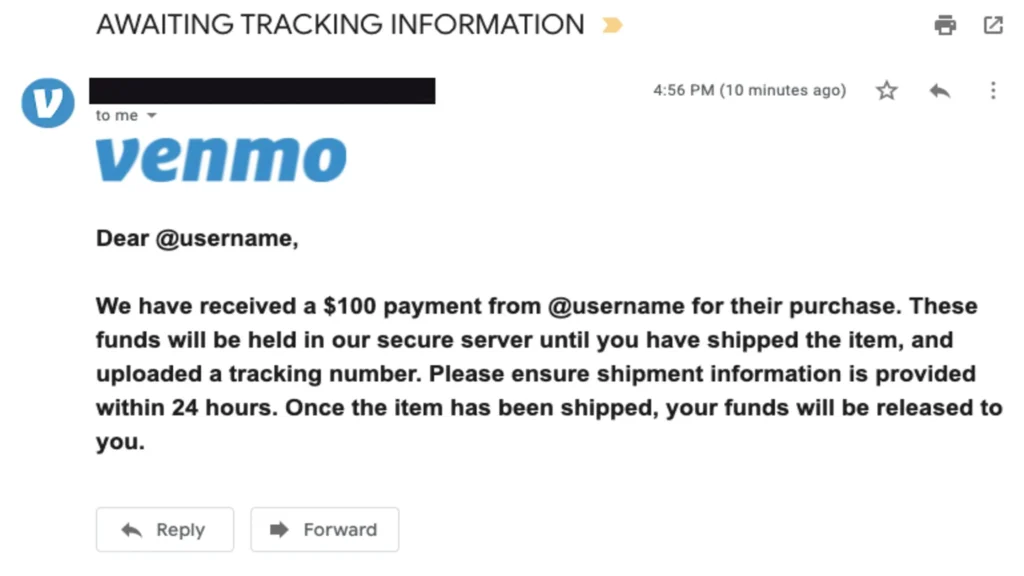Image resolution: width=1024 pixels, height=576 pixels.
Task: Click the redacted sender name bar
Action: coord(262,90)
